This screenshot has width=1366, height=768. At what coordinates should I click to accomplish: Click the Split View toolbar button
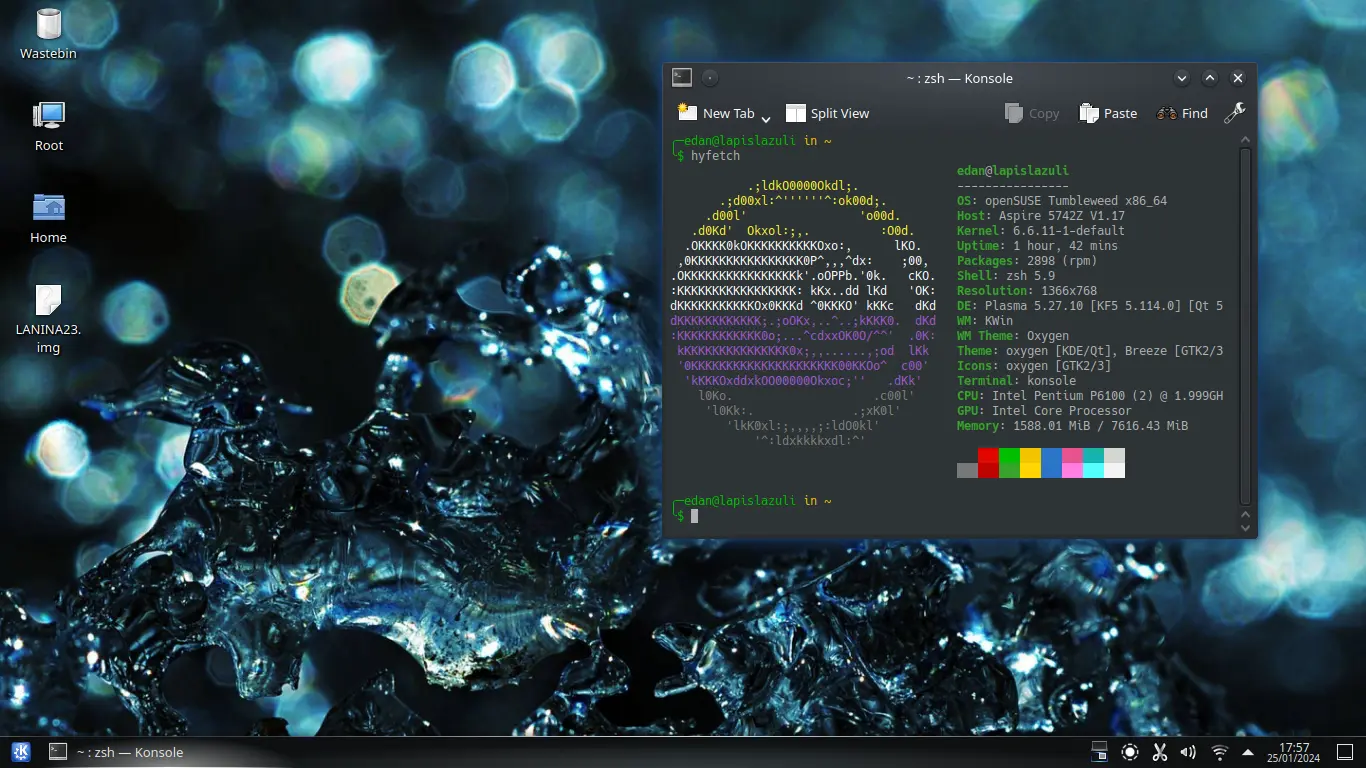tap(827, 113)
